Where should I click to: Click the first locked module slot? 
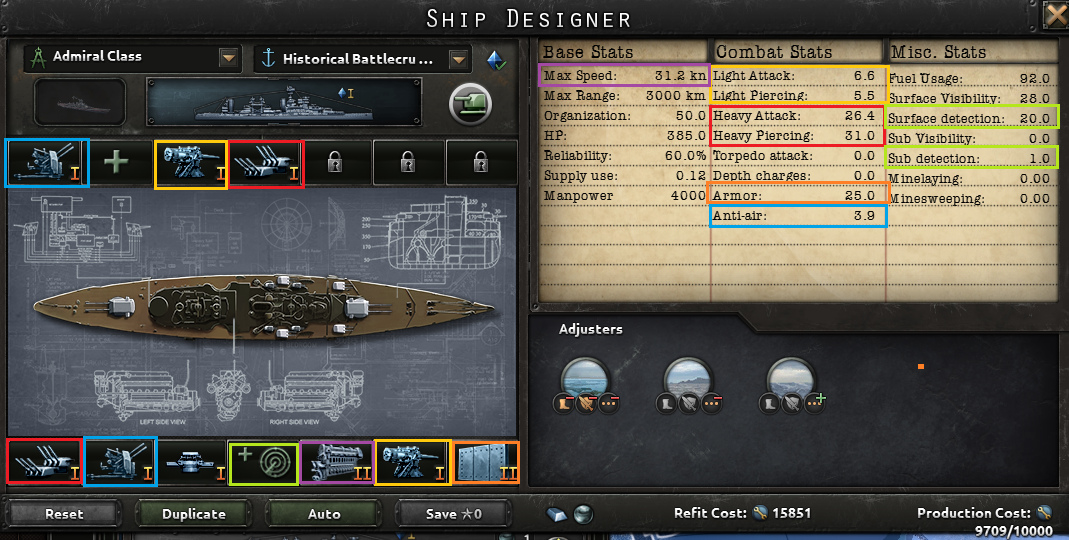point(335,163)
